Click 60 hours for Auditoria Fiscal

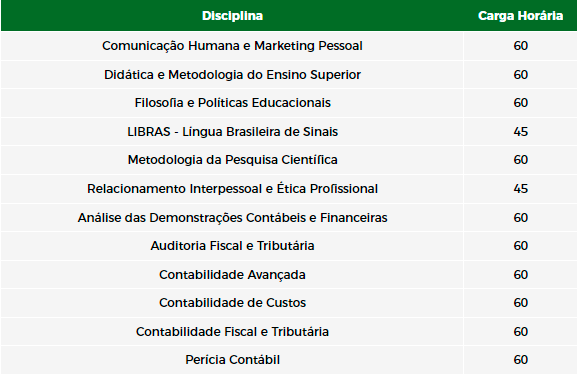click(520, 246)
